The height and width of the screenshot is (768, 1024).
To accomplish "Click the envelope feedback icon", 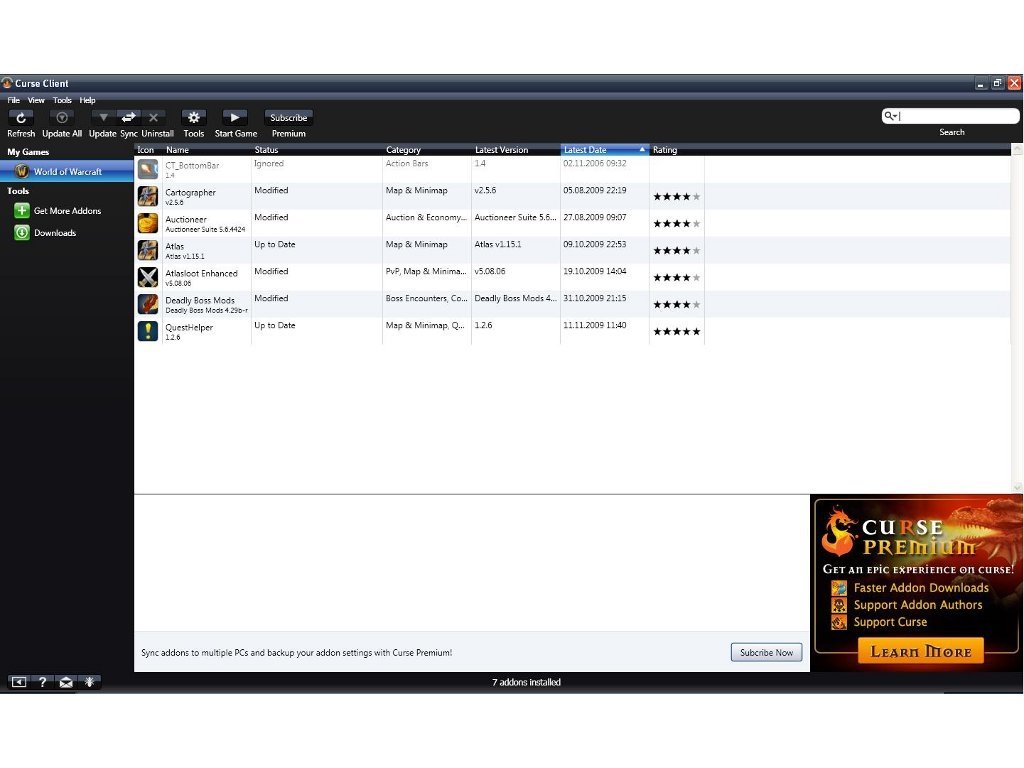I will click(x=66, y=682).
